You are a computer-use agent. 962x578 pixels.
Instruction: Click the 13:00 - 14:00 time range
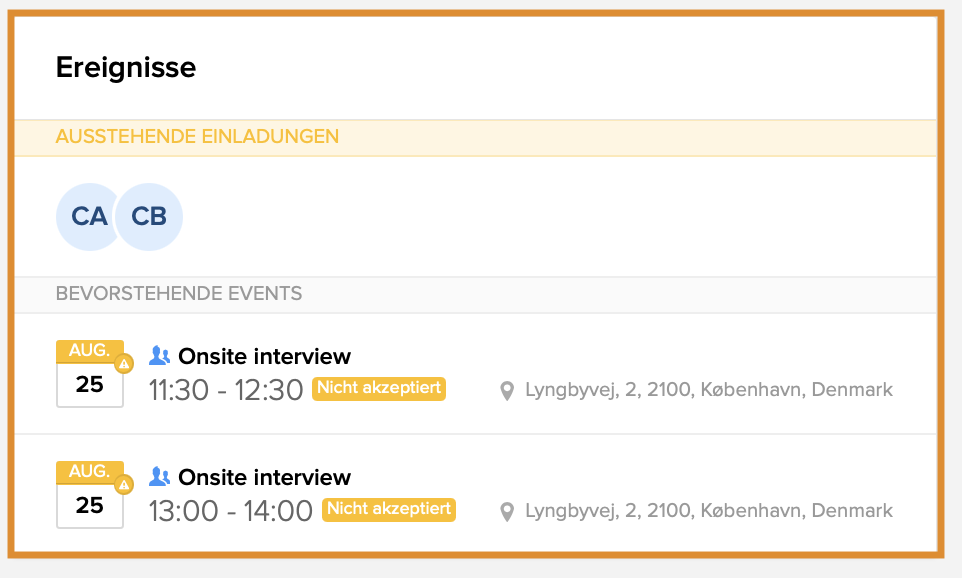click(x=231, y=511)
